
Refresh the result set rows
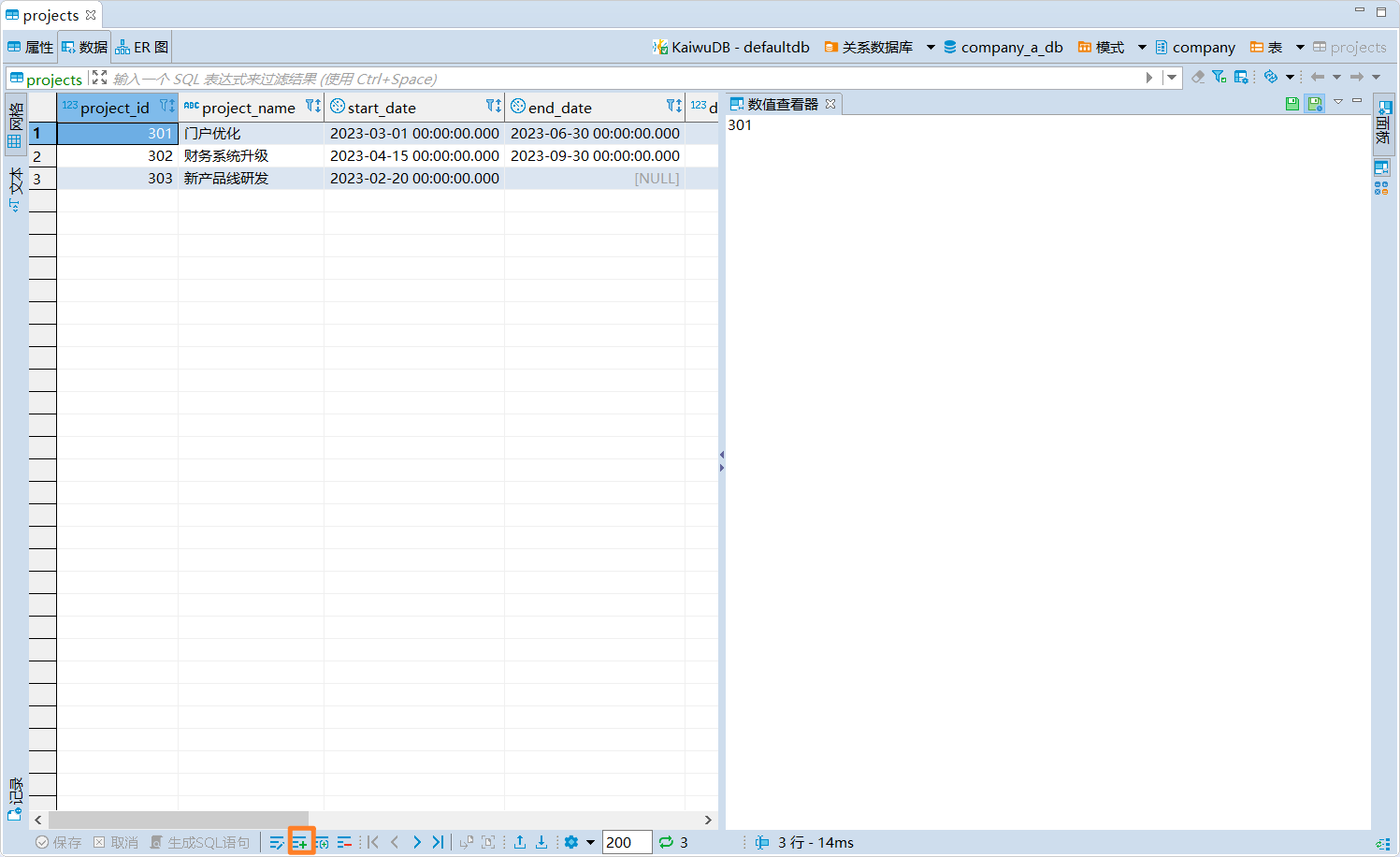pos(666,842)
